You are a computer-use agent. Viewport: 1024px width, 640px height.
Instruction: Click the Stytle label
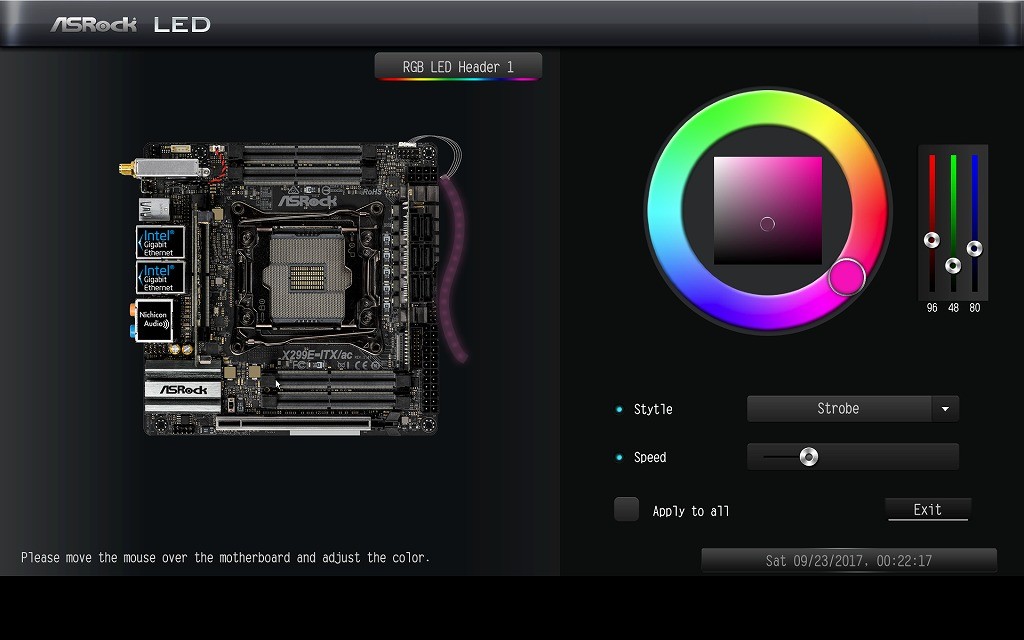click(x=653, y=409)
